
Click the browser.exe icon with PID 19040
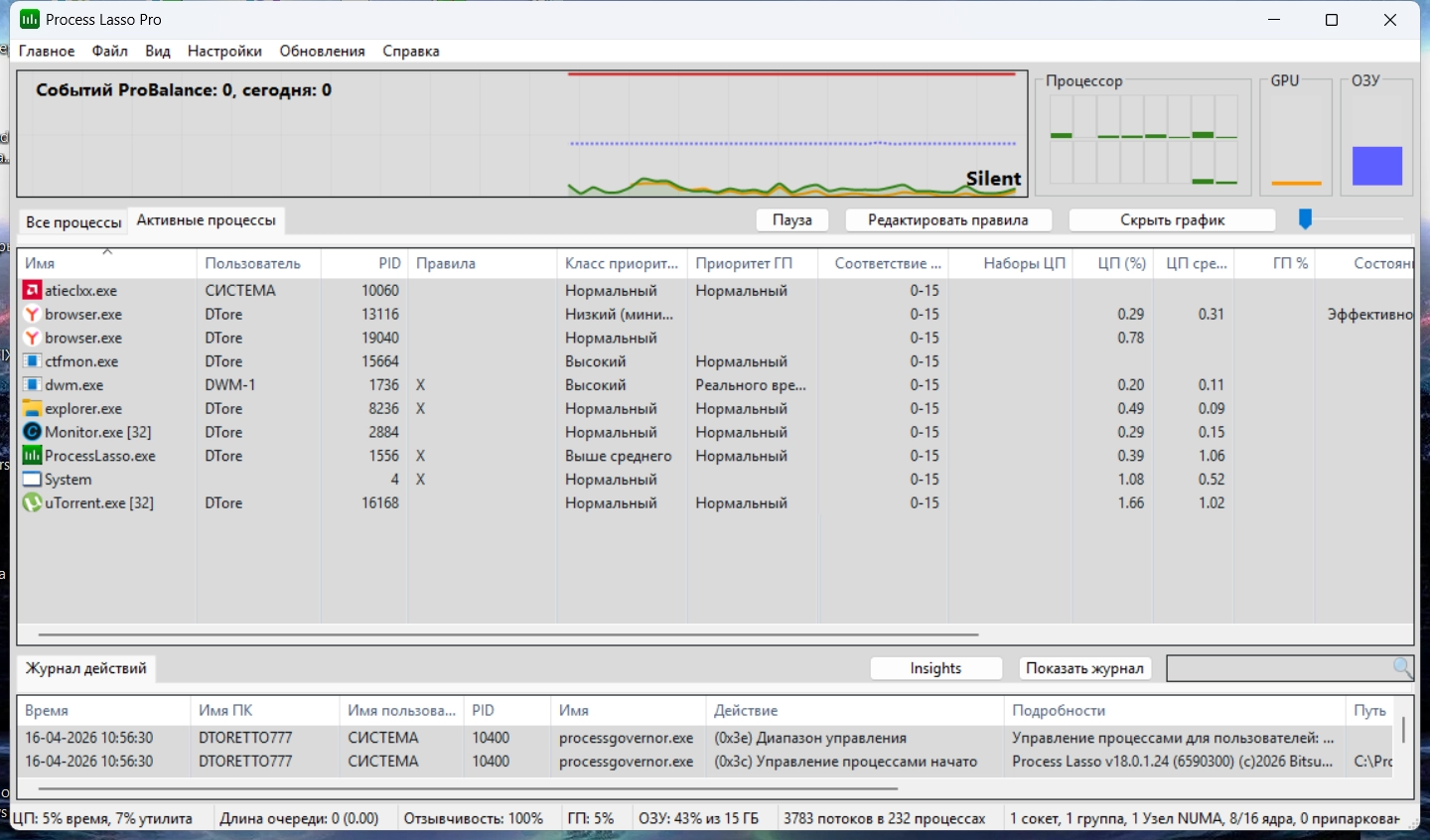click(x=32, y=339)
